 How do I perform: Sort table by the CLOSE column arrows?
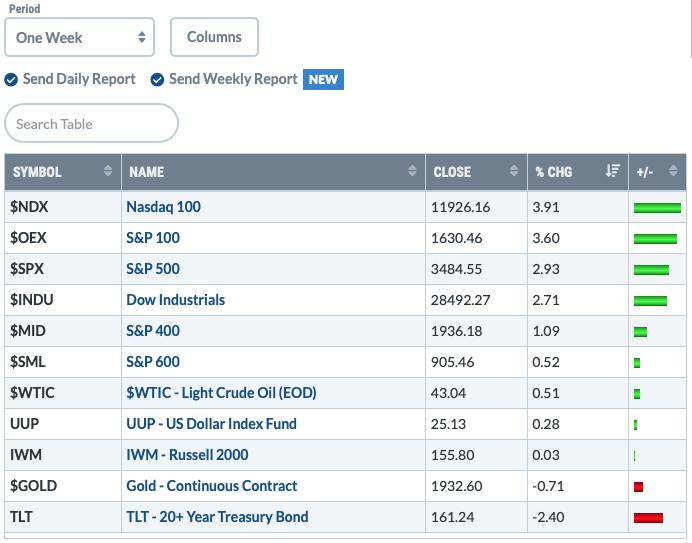514,171
